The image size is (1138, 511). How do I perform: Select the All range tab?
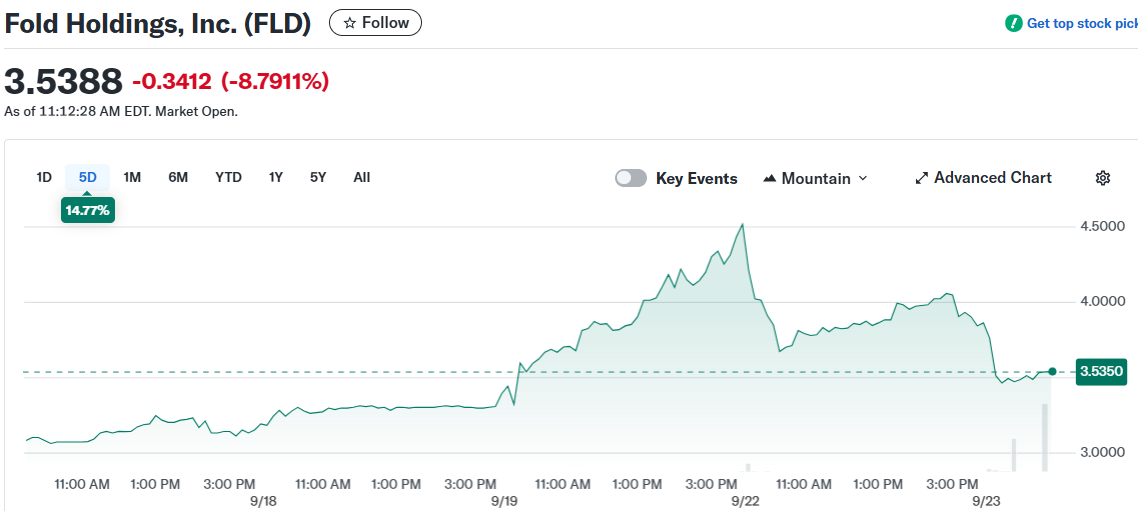pyautogui.click(x=361, y=177)
